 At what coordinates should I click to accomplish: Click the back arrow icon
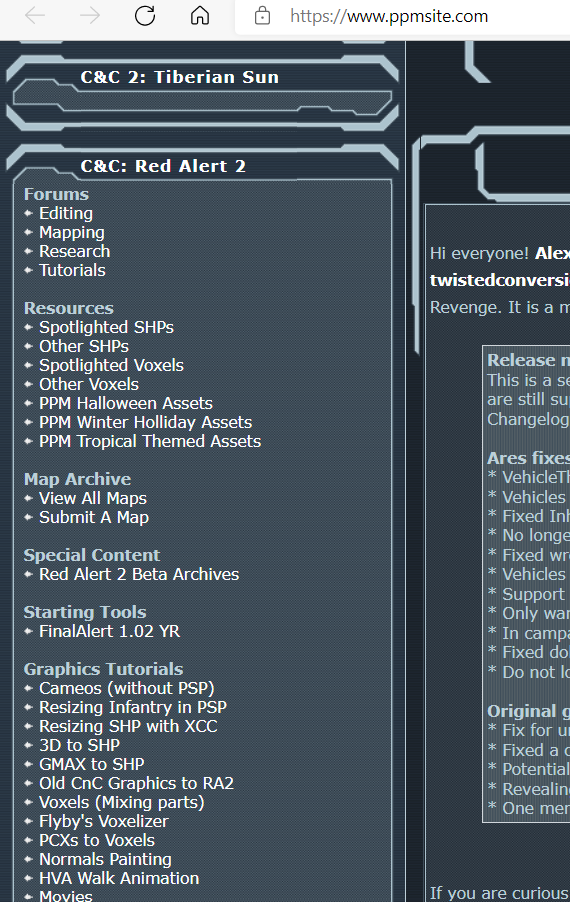pos(35,16)
